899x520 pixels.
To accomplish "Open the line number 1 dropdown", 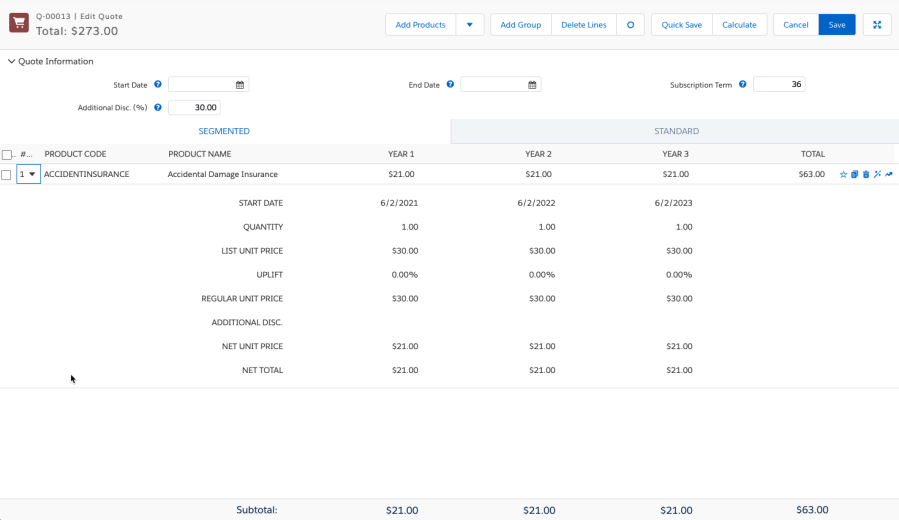I will 28,174.
